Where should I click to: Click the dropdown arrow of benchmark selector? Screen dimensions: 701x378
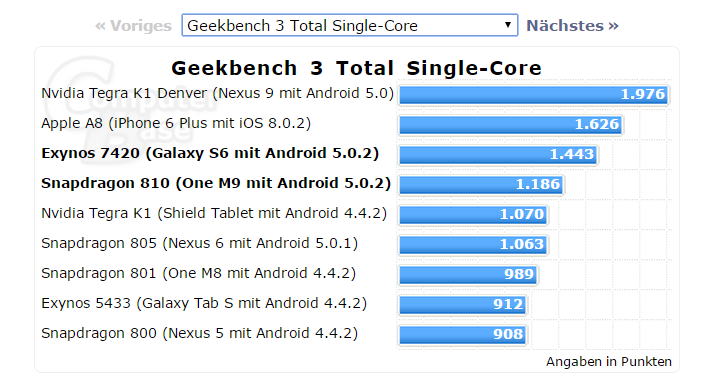pos(507,25)
